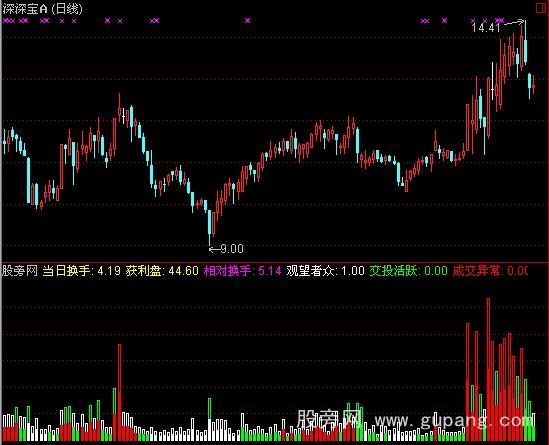Screen dimensions: 549x445
Task: Click the 14.41 high price label
Action: [486, 28]
